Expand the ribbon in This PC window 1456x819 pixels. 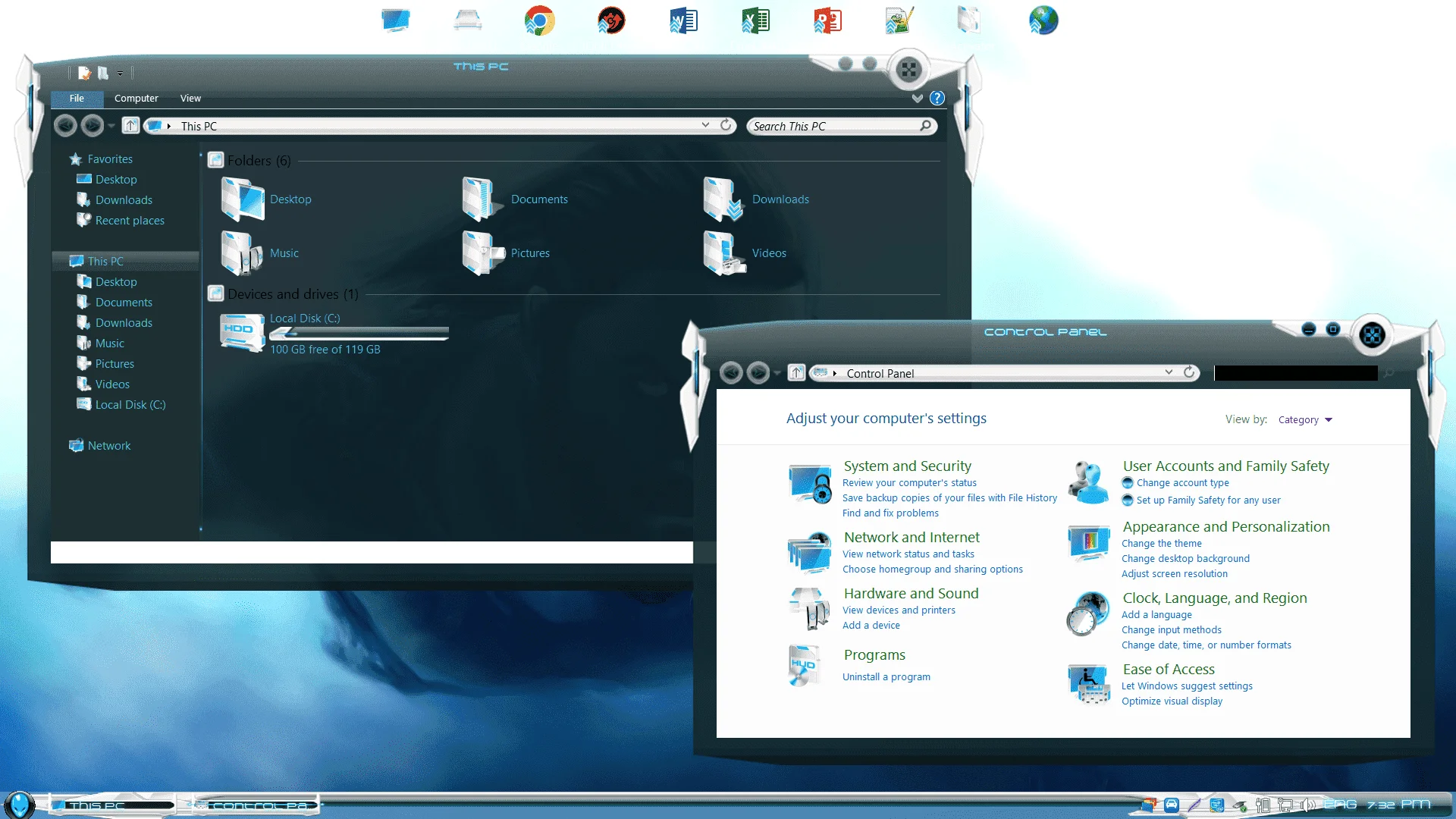point(918,98)
